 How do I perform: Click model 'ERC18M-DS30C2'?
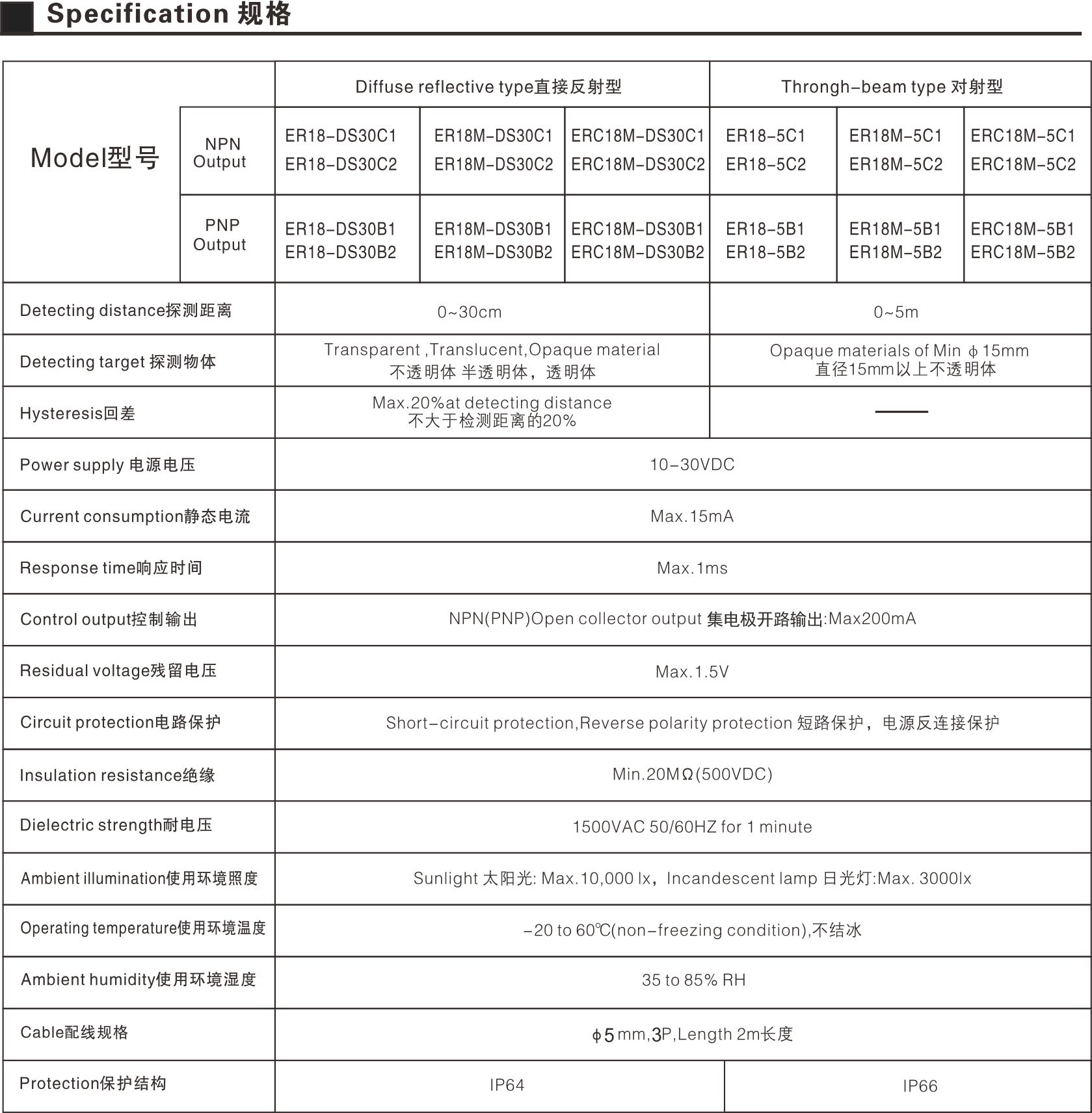click(638, 164)
